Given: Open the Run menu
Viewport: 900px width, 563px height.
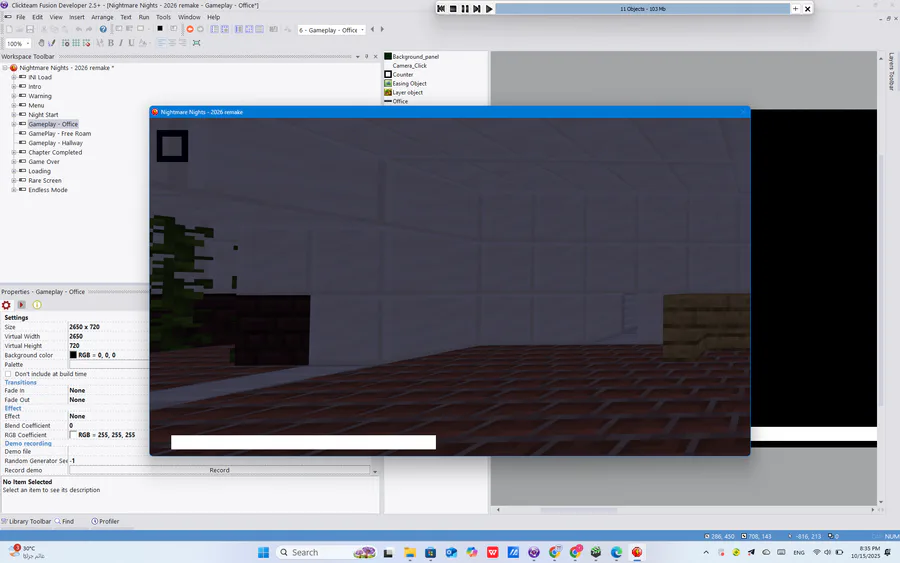Looking at the screenshot, I should [x=144, y=17].
